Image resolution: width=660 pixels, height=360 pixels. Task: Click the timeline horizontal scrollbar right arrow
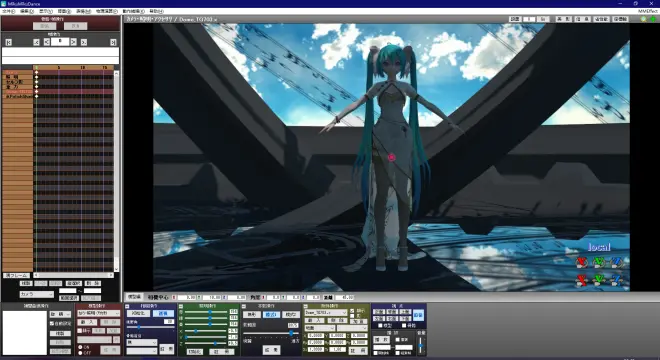(111, 275)
